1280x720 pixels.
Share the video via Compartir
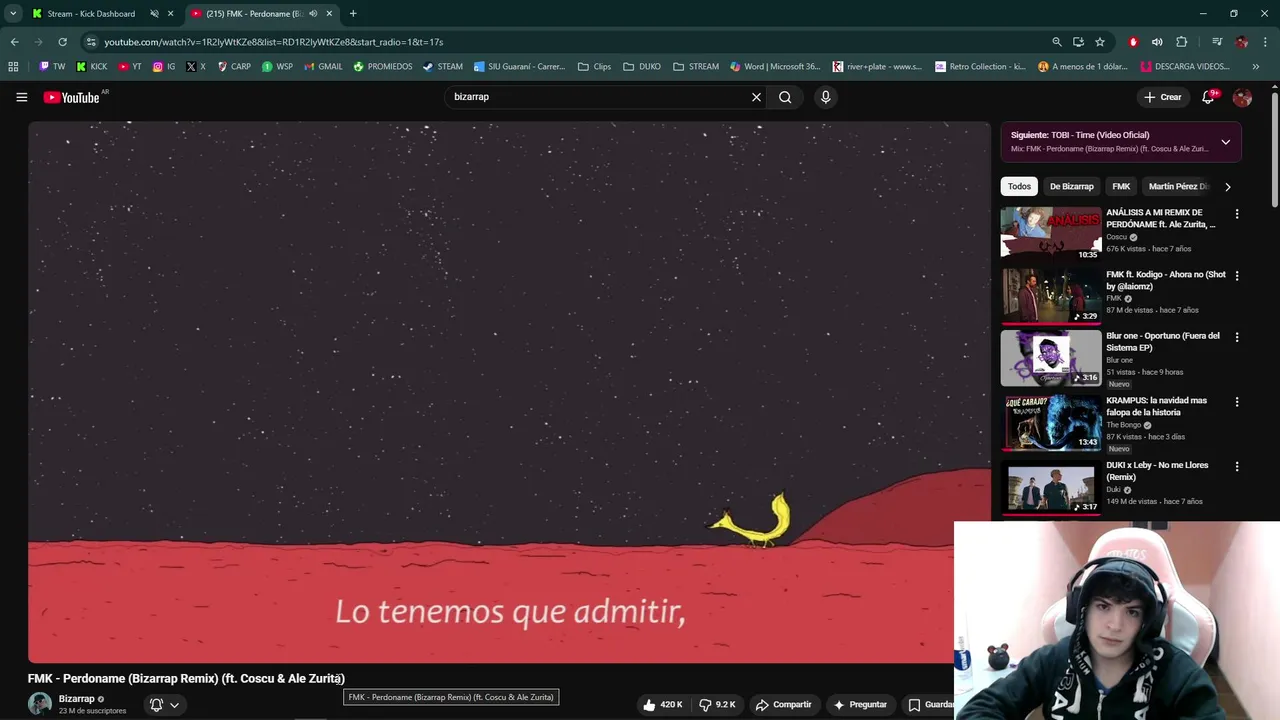783,704
